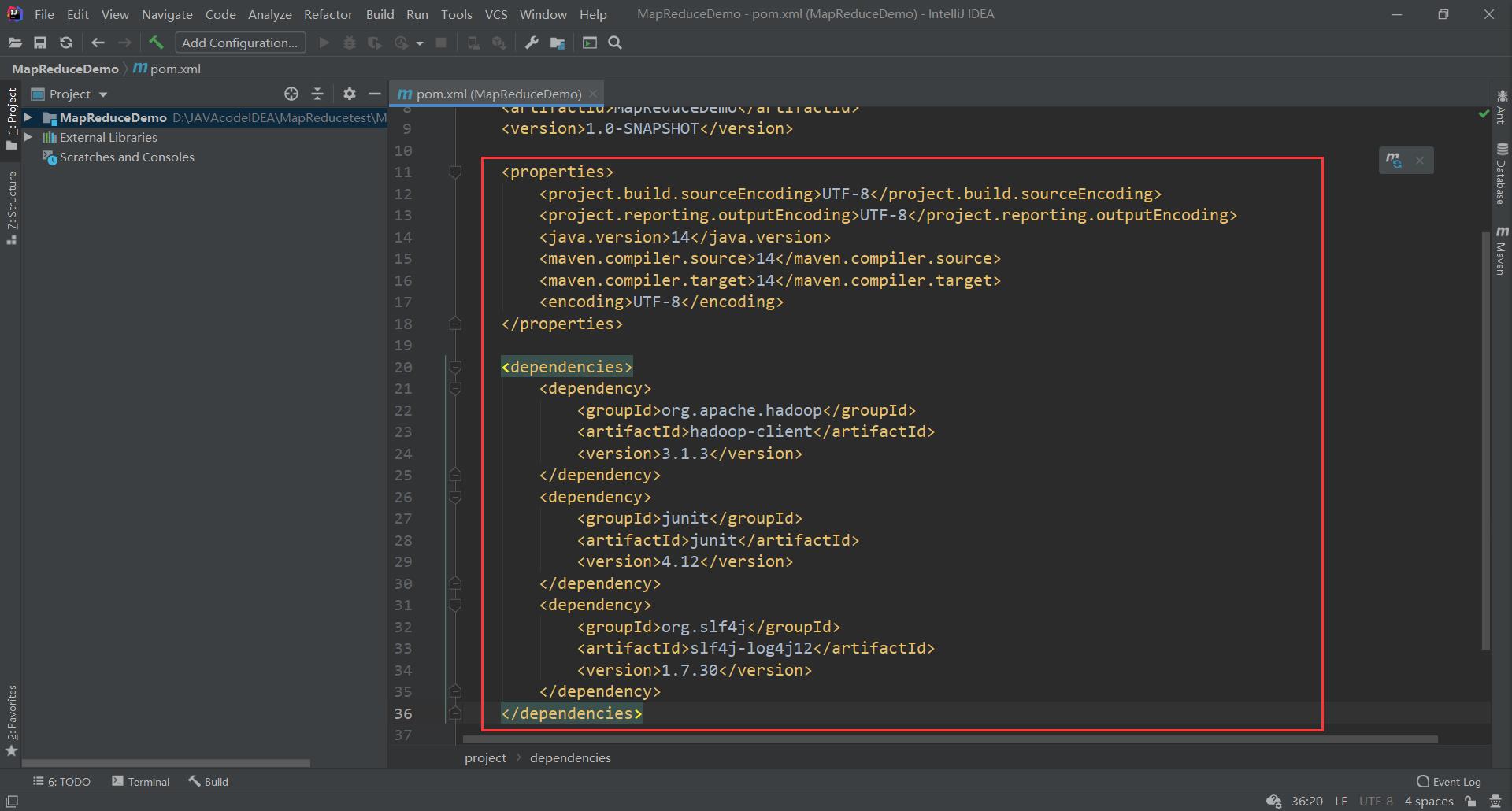
Task: Open the Build menu
Action: click(380, 14)
